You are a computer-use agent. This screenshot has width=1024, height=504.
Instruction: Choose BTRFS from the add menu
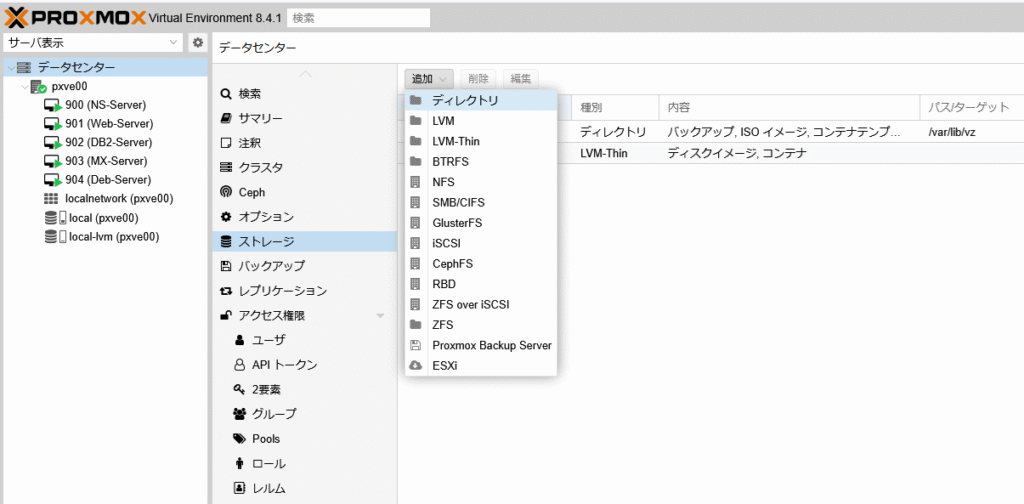(481, 161)
